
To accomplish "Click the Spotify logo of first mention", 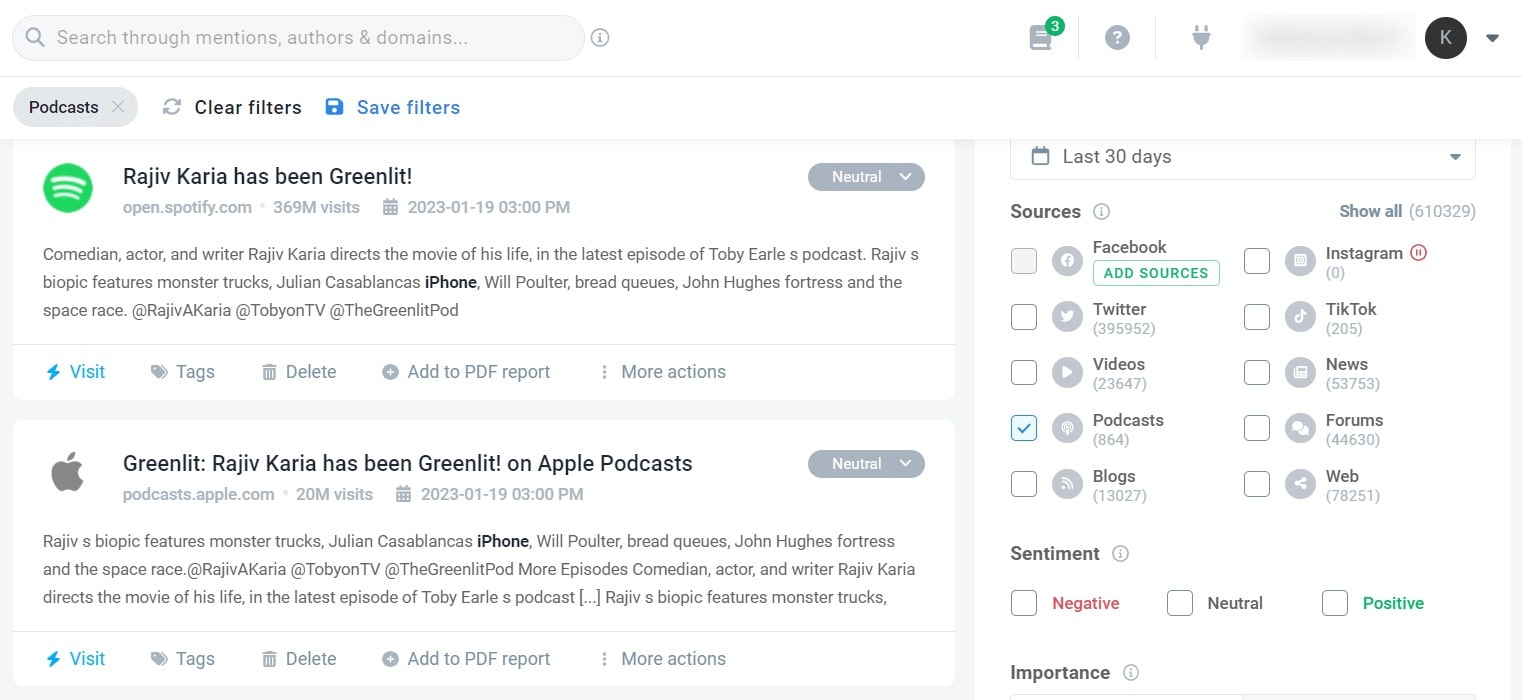I will (68, 188).
